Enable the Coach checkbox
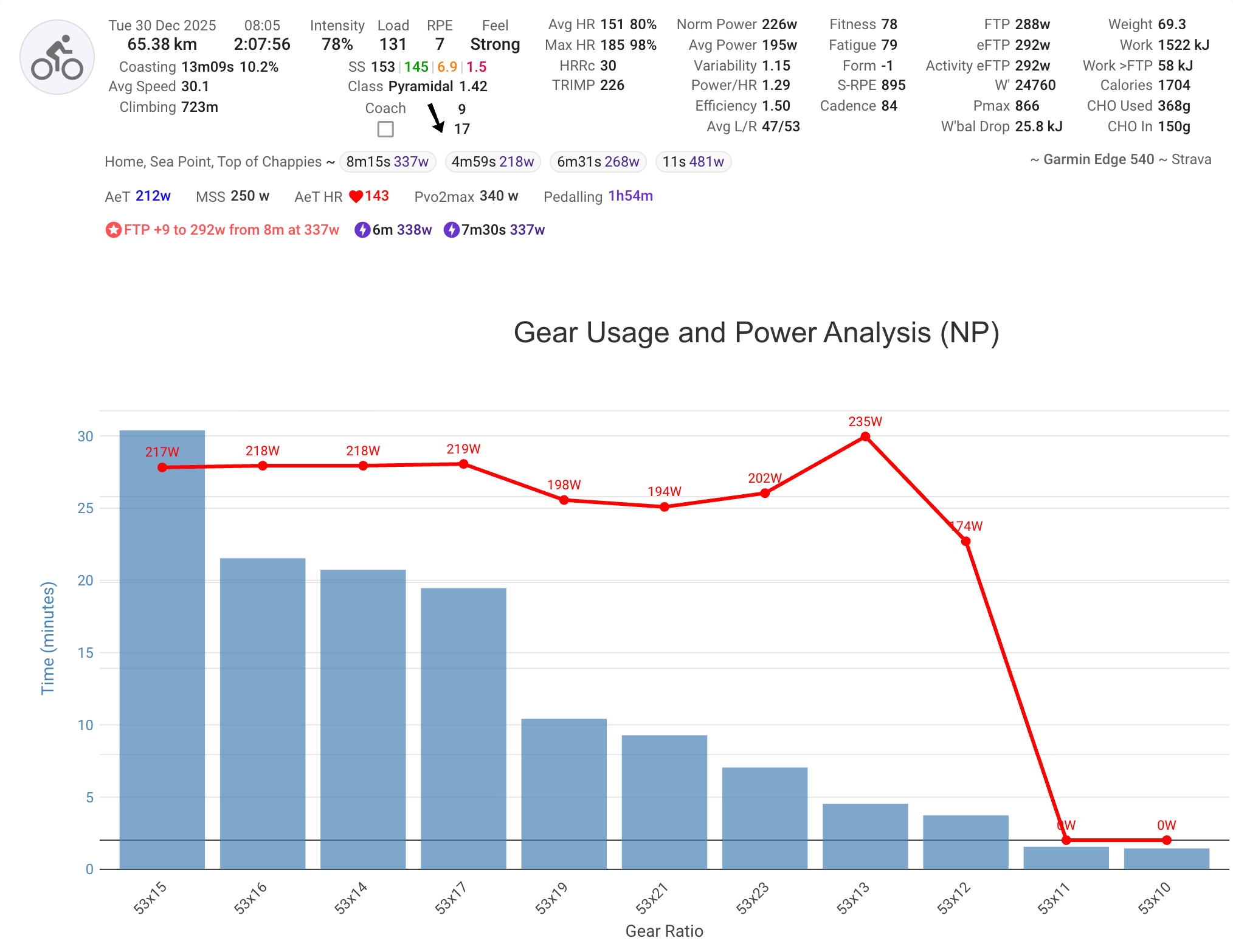Screen dimensions: 1233x952 pyautogui.click(x=385, y=129)
